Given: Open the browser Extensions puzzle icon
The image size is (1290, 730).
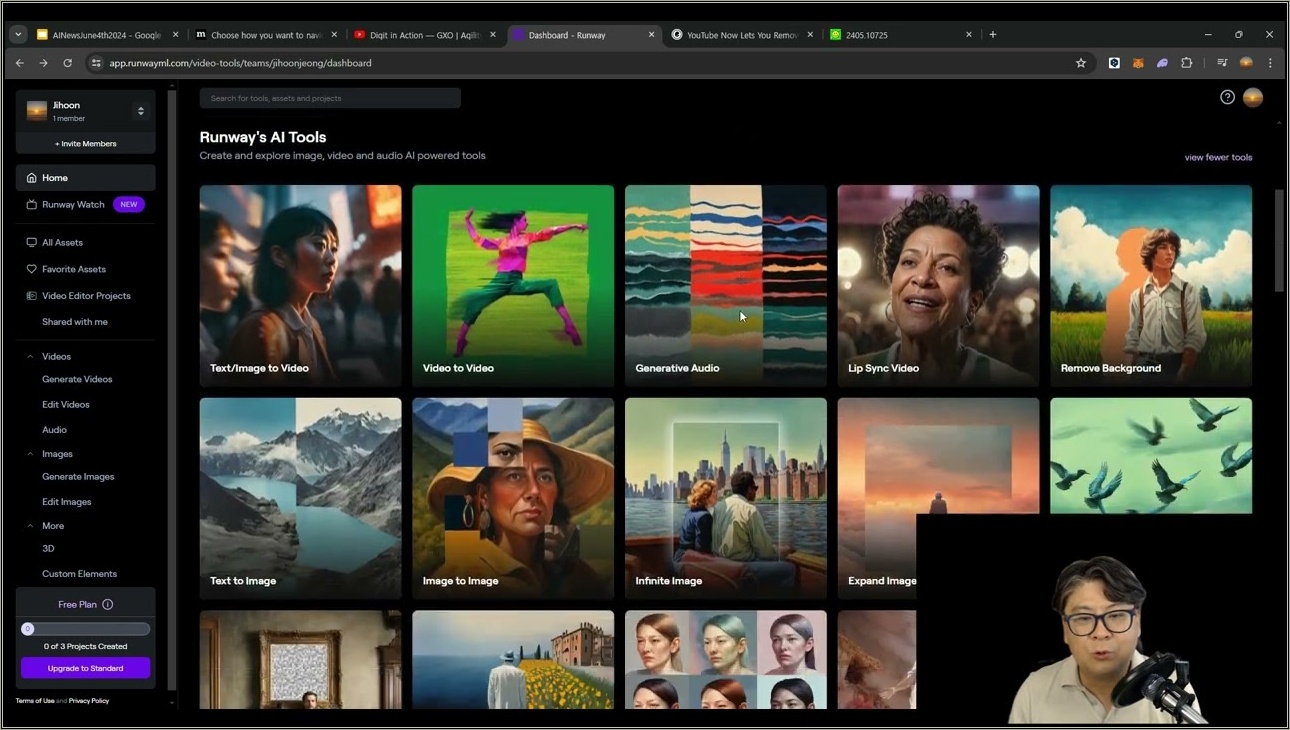Looking at the screenshot, I should coord(1187,63).
